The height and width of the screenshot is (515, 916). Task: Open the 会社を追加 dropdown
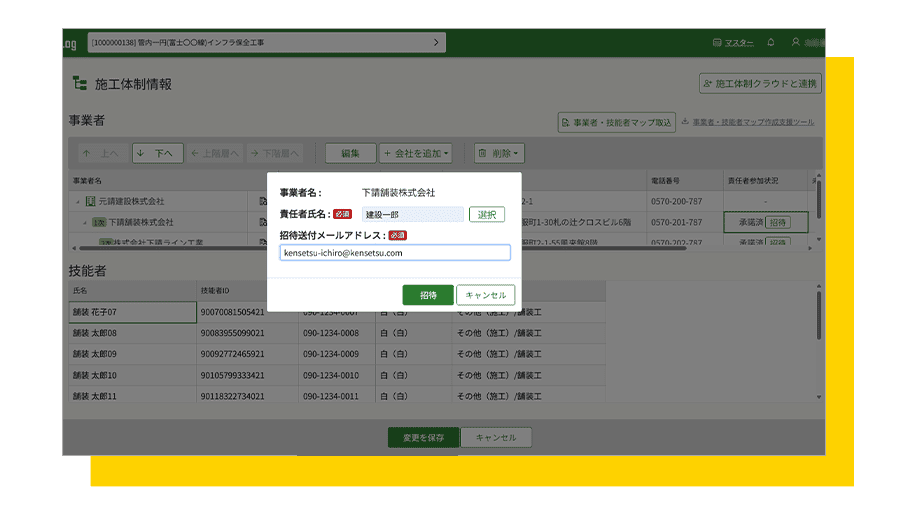coord(416,154)
